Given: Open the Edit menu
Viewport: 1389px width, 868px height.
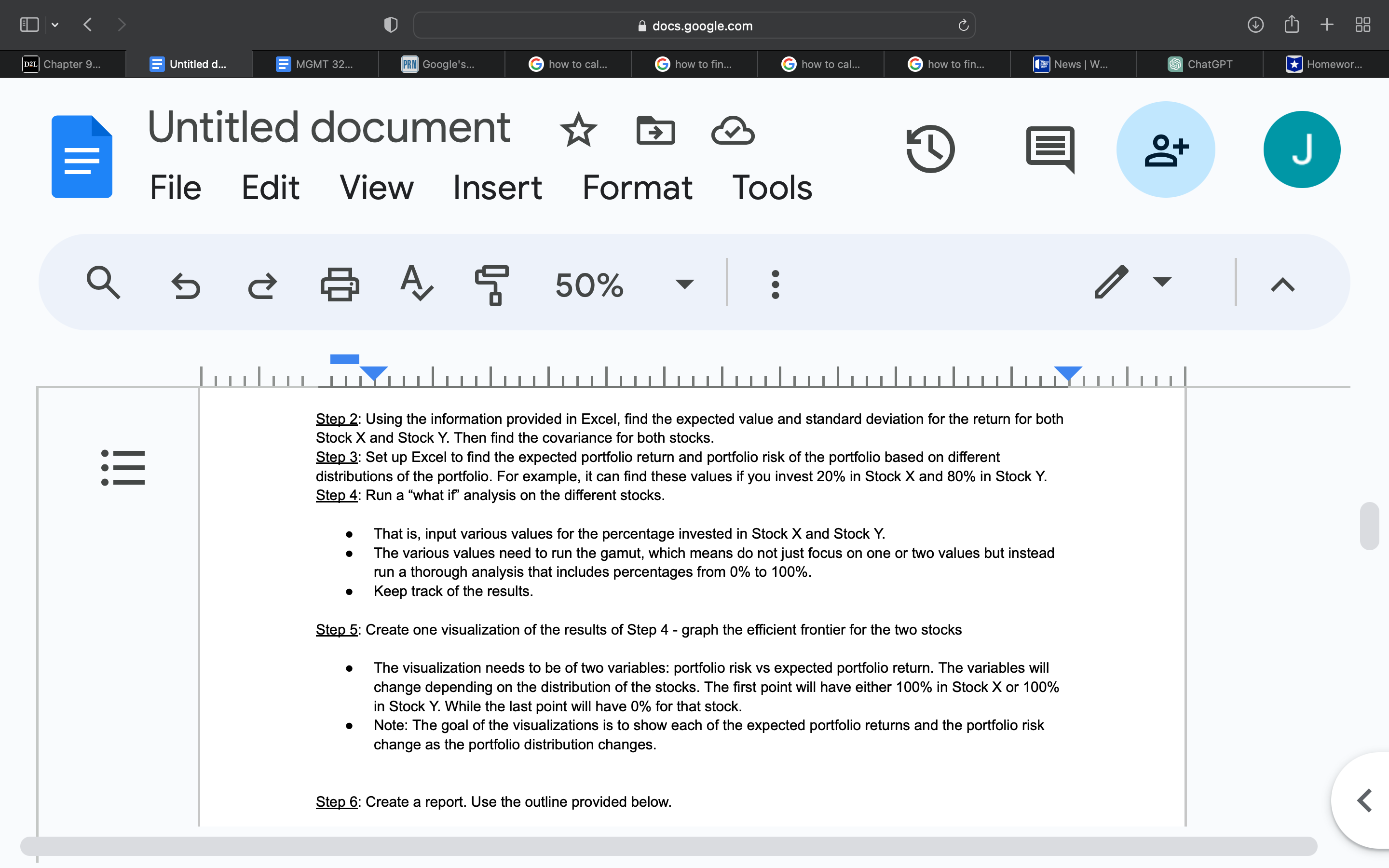Looking at the screenshot, I should coord(271,188).
